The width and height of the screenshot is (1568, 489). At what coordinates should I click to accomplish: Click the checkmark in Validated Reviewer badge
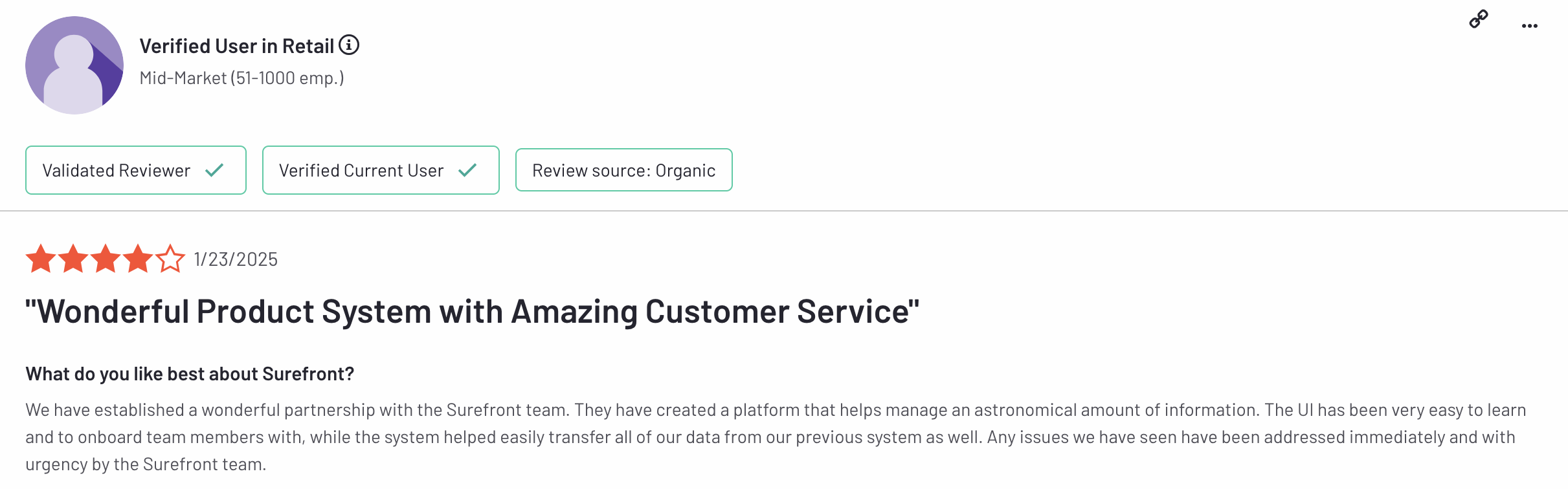(214, 170)
